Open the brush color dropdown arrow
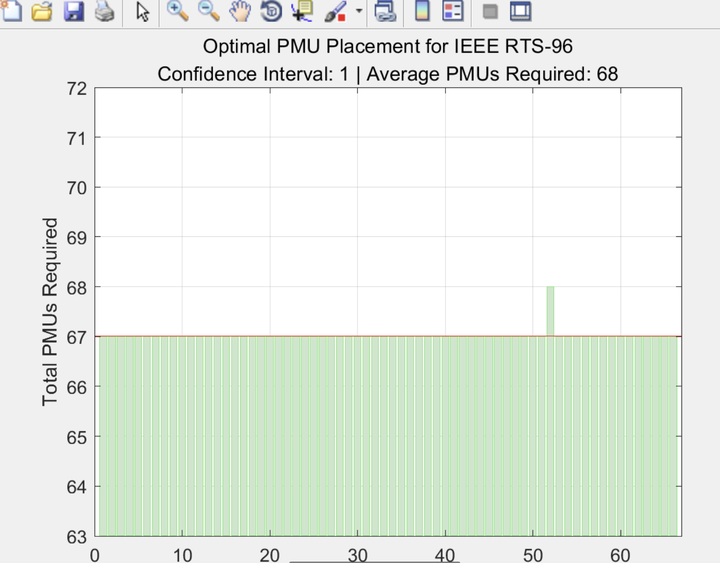The height and width of the screenshot is (563, 720). [359, 11]
